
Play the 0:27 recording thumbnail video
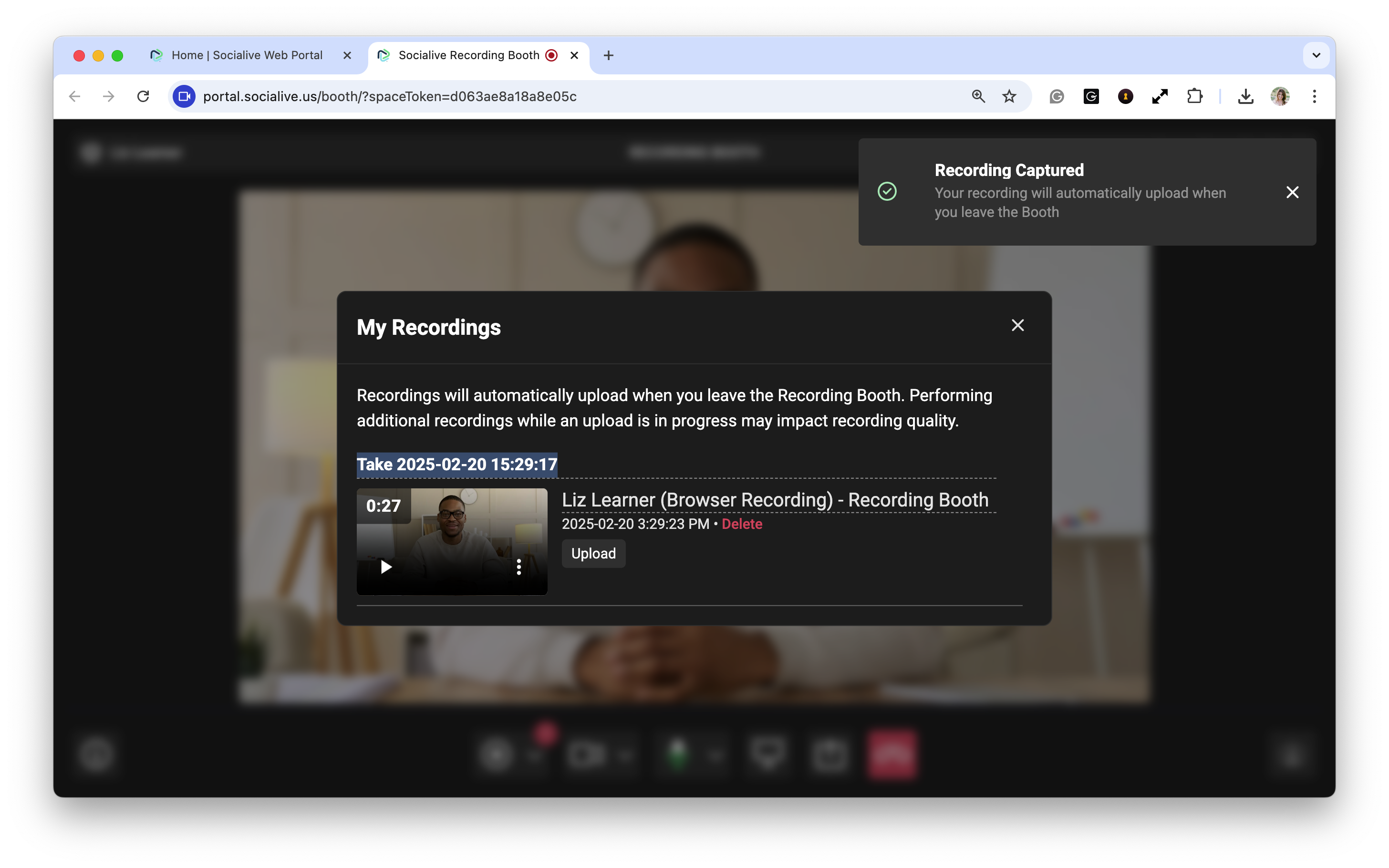pyautogui.click(x=386, y=567)
